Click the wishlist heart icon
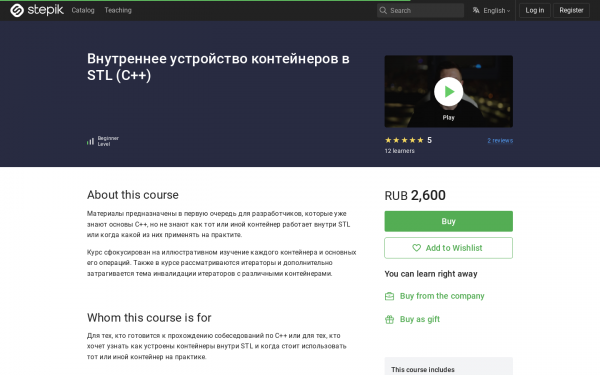The height and width of the screenshot is (375, 600). [x=416, y=248]
